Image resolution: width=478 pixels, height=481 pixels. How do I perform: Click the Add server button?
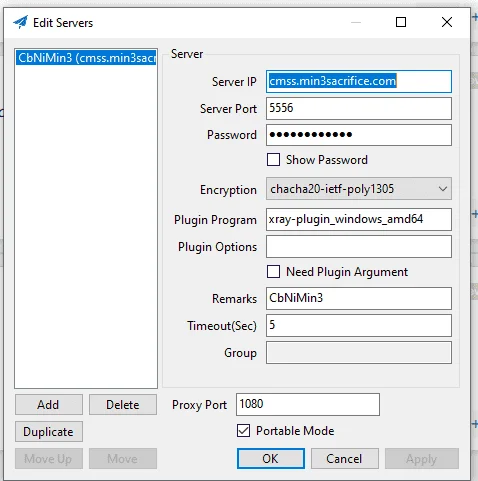(x=49, y=405)
